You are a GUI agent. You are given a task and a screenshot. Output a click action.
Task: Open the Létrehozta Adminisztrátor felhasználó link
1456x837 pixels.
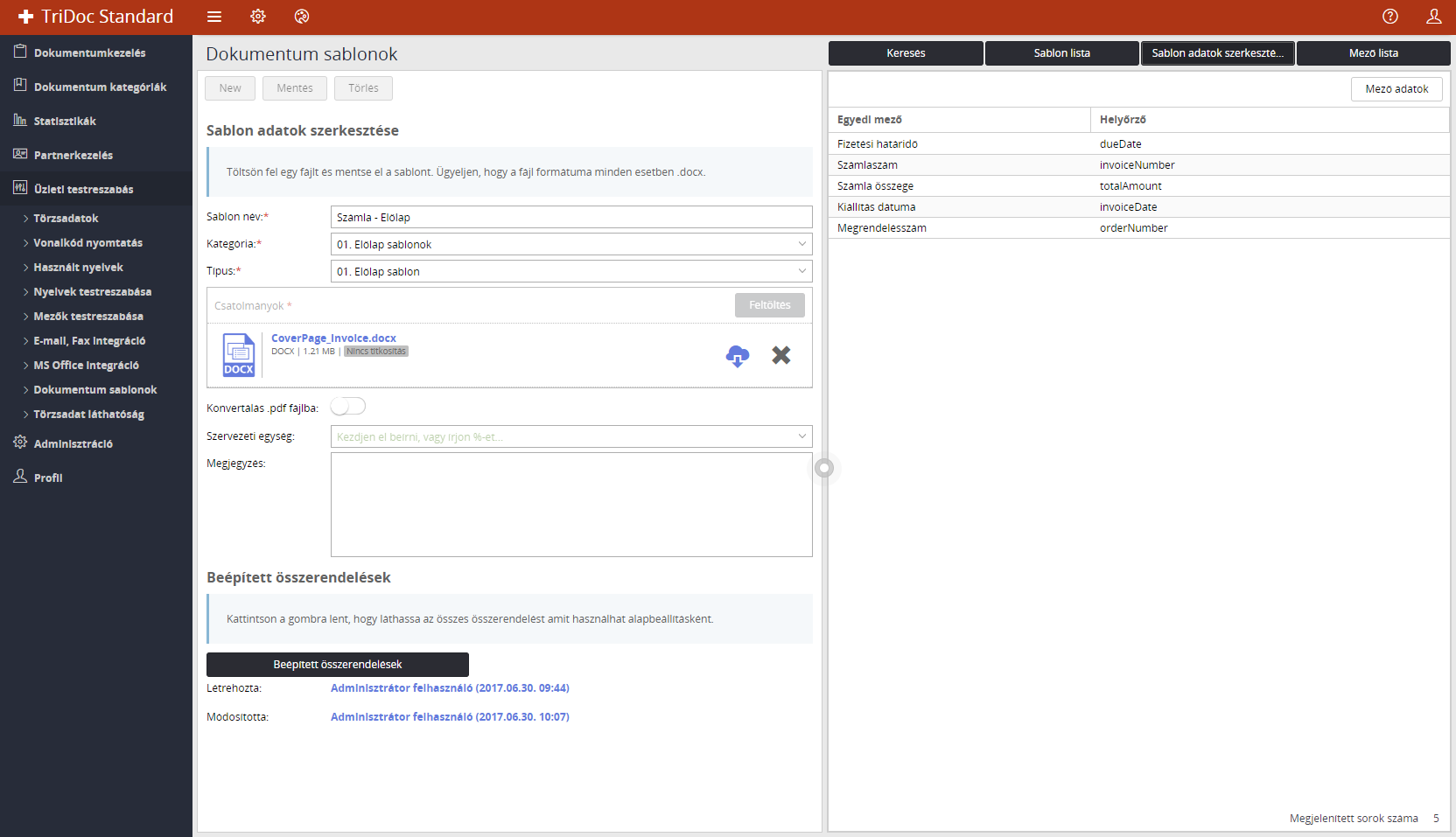[450, 688]
